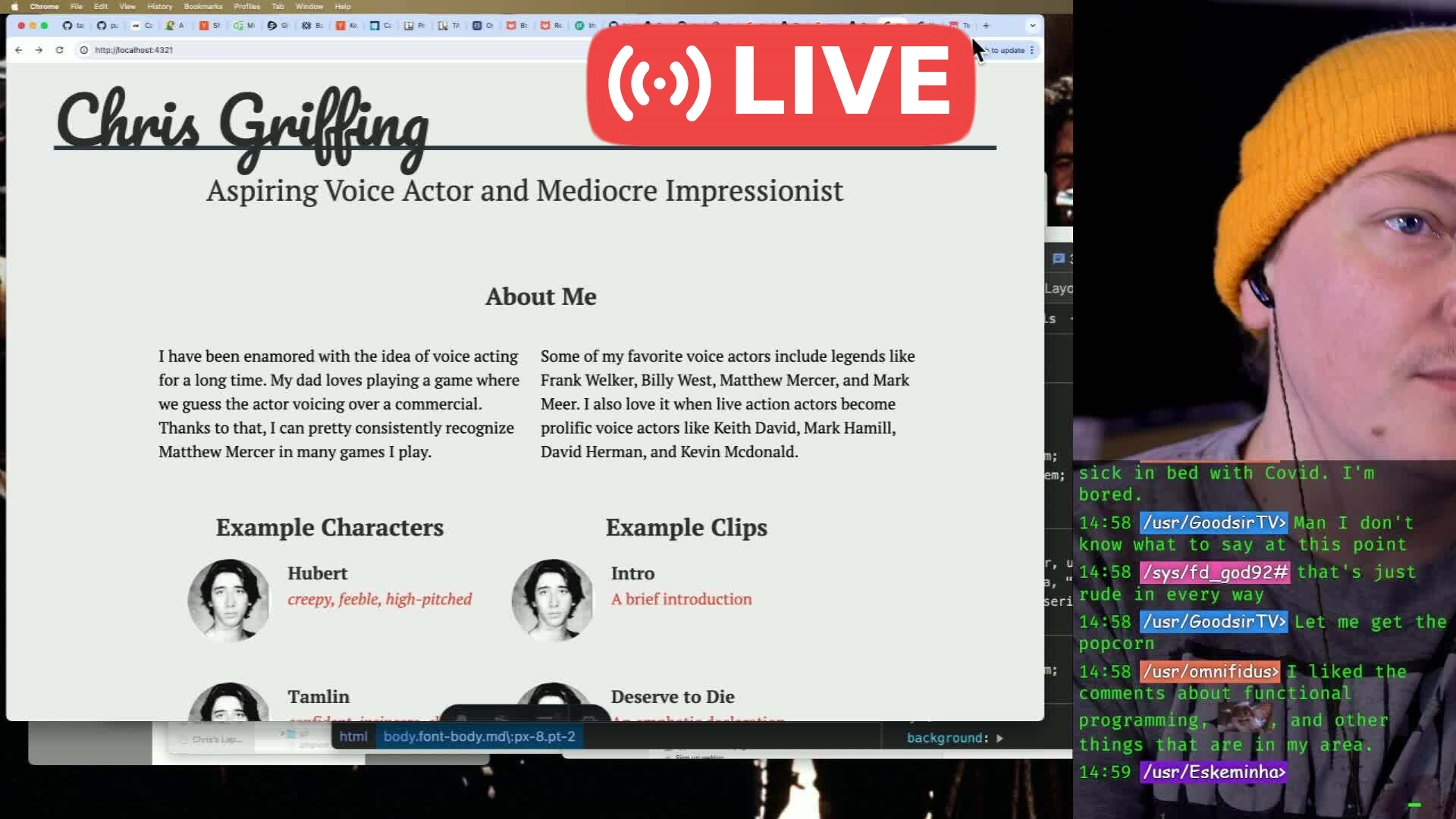
Task: Click the site info icon beside URL
Action: coord(84,50)
